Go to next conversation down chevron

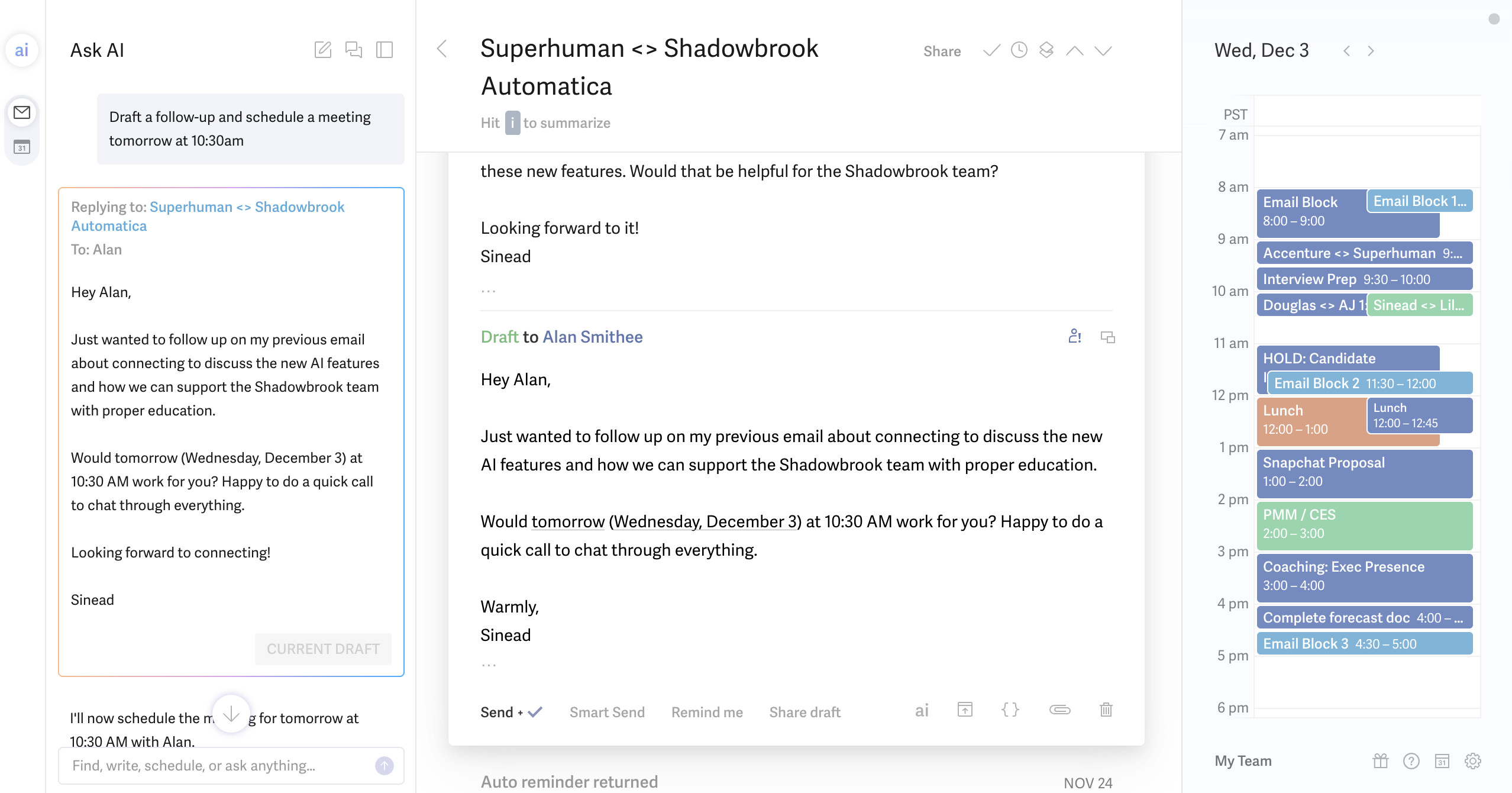(1103, 51)
